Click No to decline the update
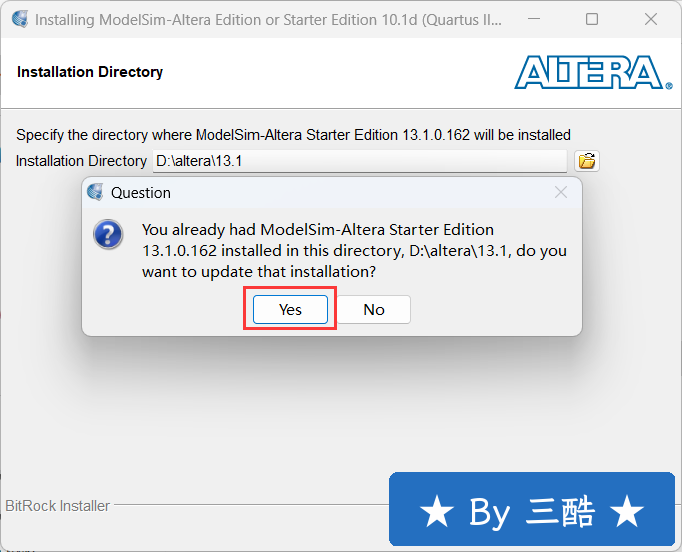 [374, 309]
